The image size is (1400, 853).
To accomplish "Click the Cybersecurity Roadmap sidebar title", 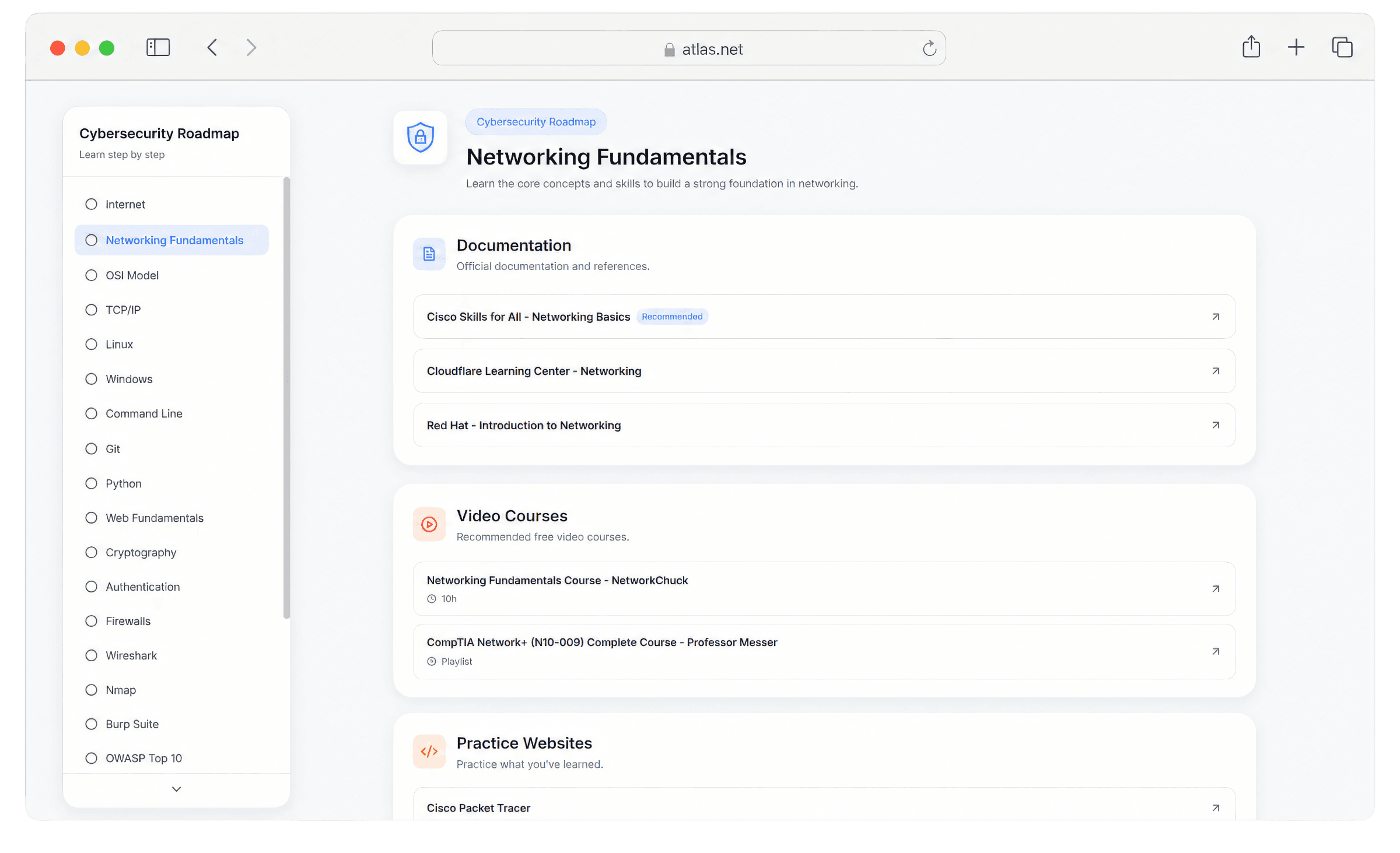I will tap(159, 134).
